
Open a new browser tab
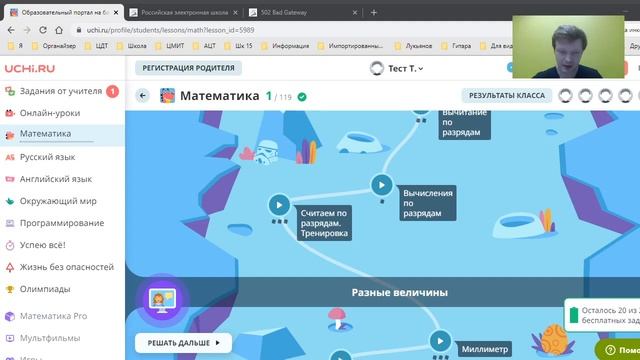click(x=373, y=12)
